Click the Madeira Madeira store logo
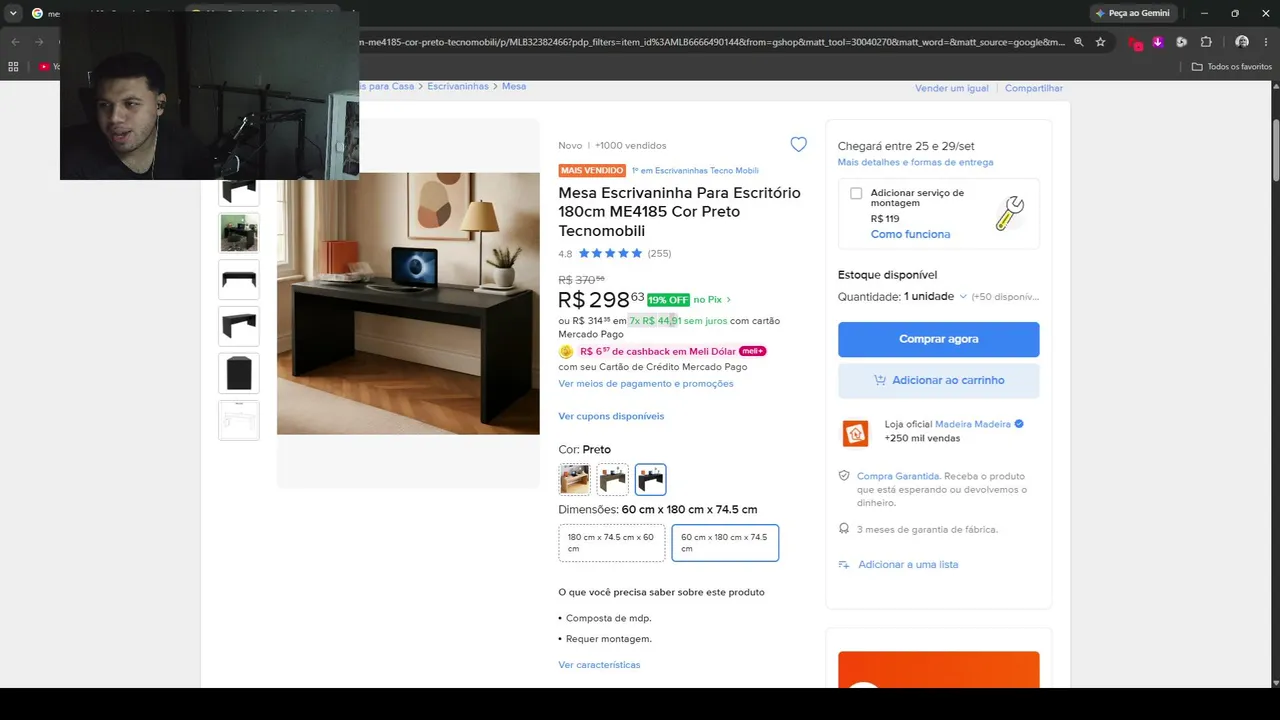The image size is (1280, 720). pos(855,432)
